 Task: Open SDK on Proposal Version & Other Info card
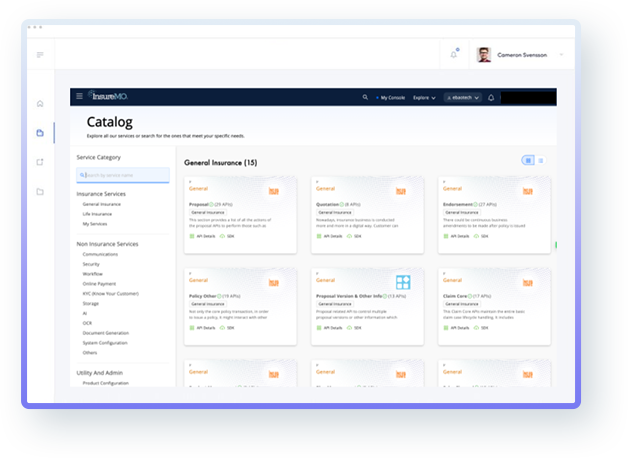pyautogui.click(x=354, y=328)
